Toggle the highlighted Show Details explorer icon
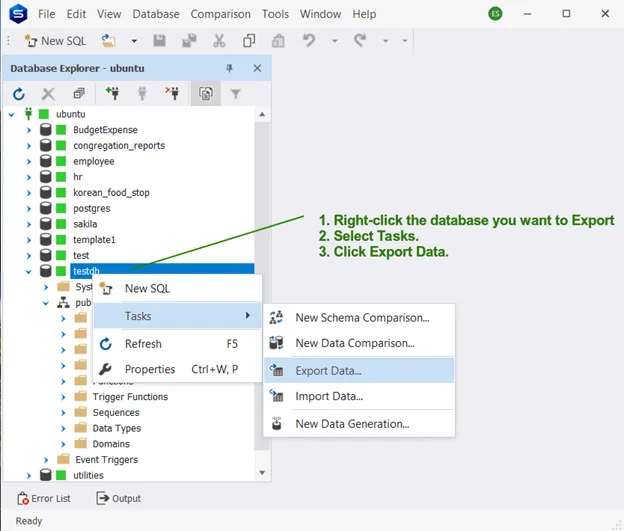624x531 pixels. 205,94
